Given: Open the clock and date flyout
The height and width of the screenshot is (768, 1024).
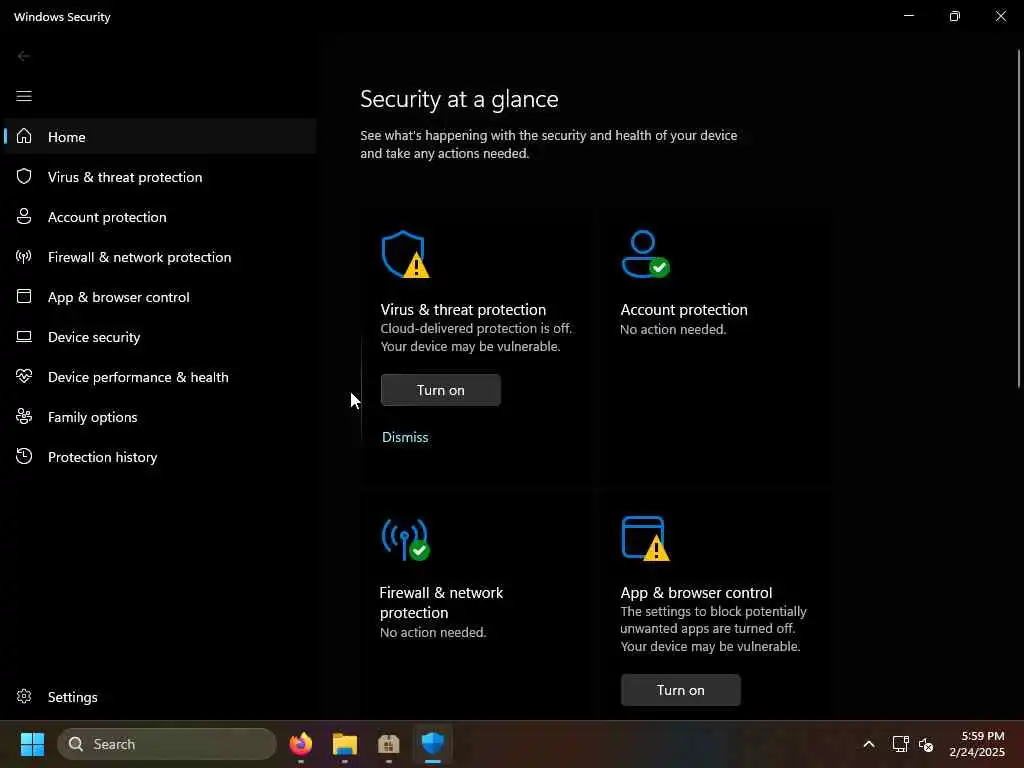Looking at the screenshot, I should tap(976, 744).
